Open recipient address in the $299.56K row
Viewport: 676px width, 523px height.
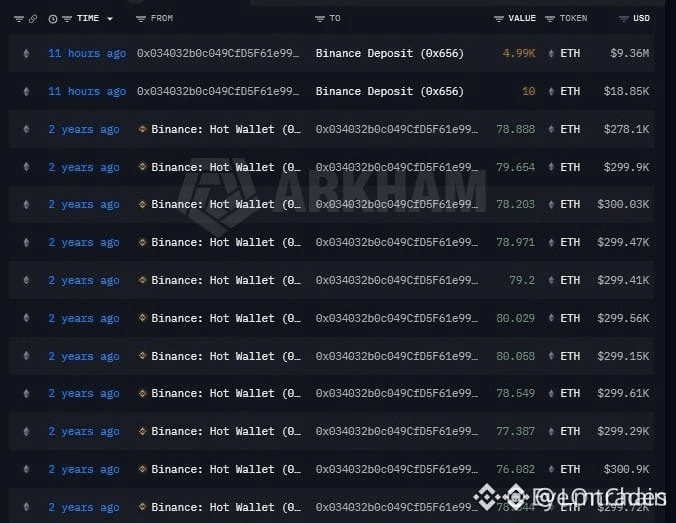tap(397, 318)
